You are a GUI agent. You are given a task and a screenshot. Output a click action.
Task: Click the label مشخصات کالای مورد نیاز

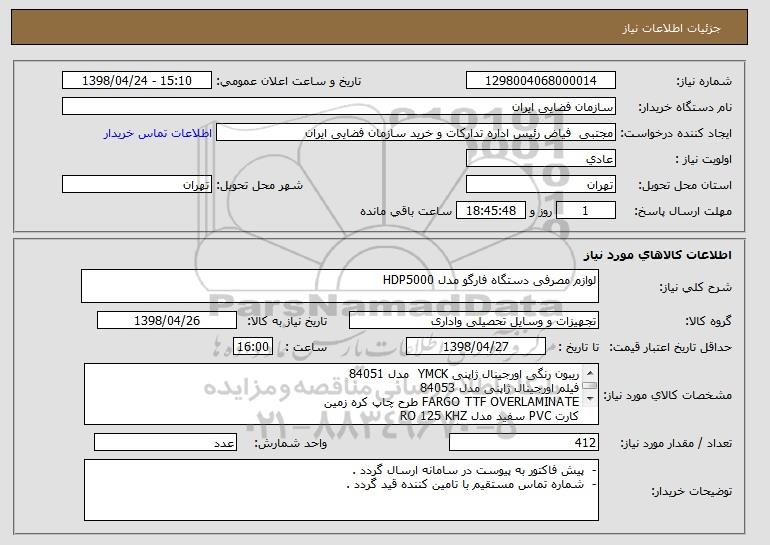tap(668, 395)
